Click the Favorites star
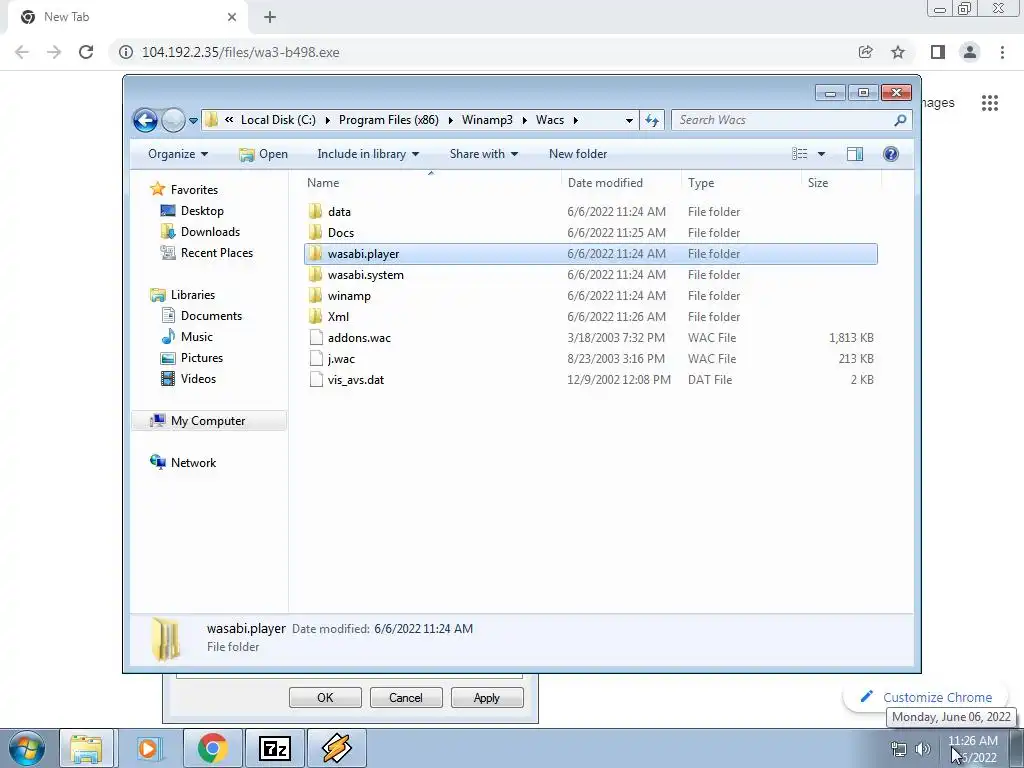This screenshot has height=768, width=1024. coord(157,189)
